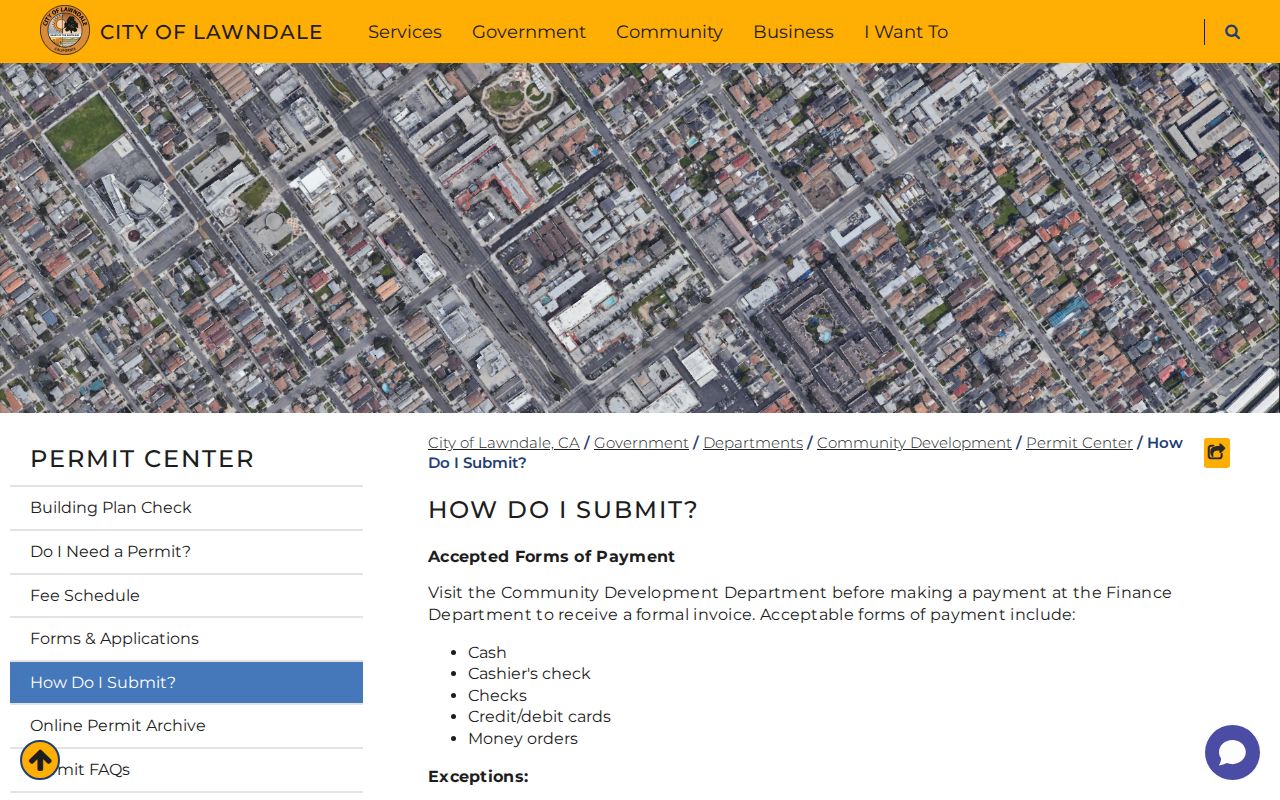Open the Government menu
1280x800 pixels.
[x=529, y=32]
